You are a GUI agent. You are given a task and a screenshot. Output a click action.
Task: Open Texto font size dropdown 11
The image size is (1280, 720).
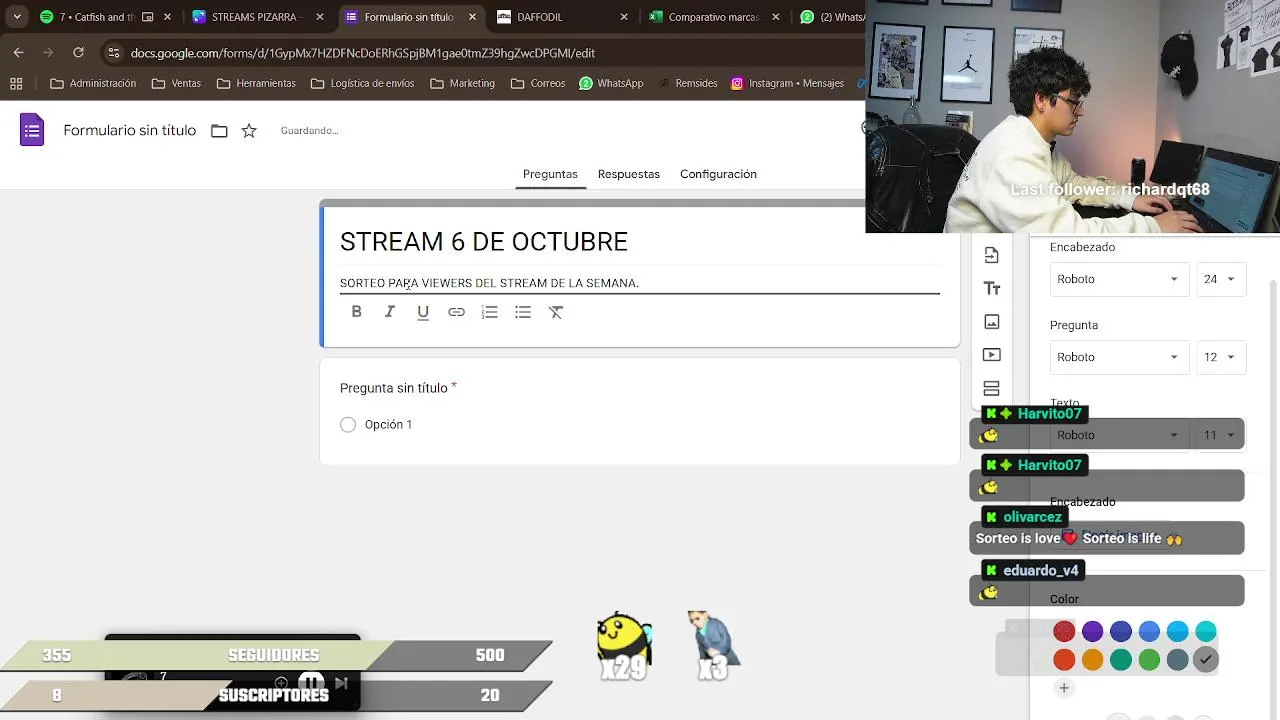coord(1219,435)
